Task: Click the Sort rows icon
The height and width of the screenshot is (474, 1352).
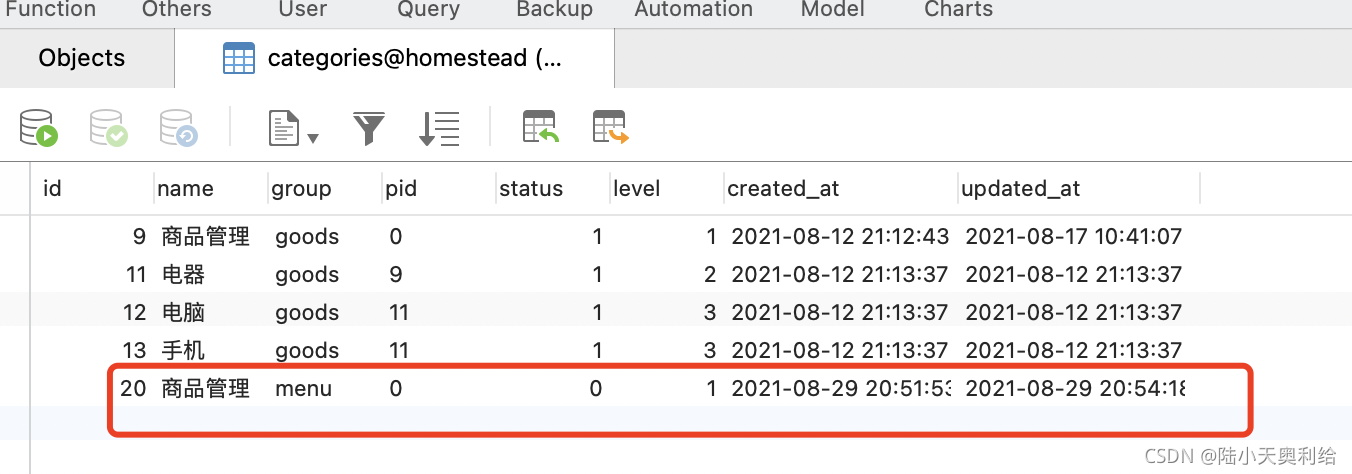Action: pyautogui.click(x=439, y=128)
